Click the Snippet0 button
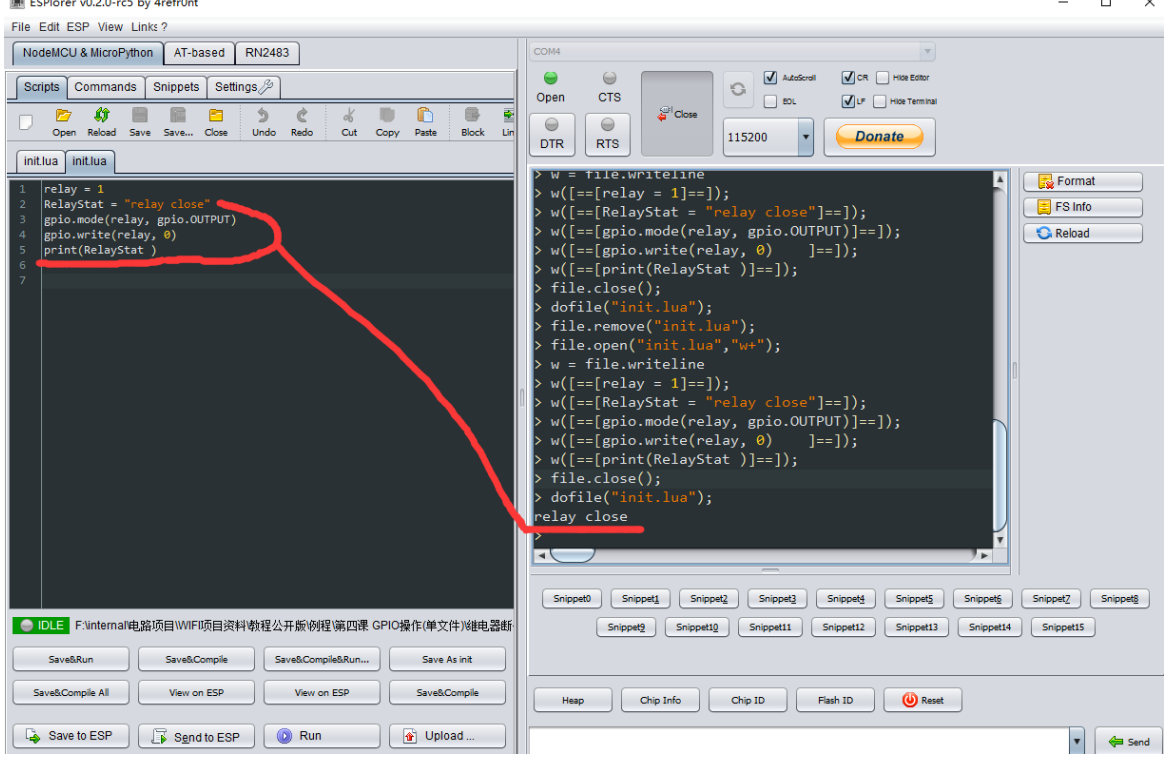1167x762 pixels. [572, 599]
